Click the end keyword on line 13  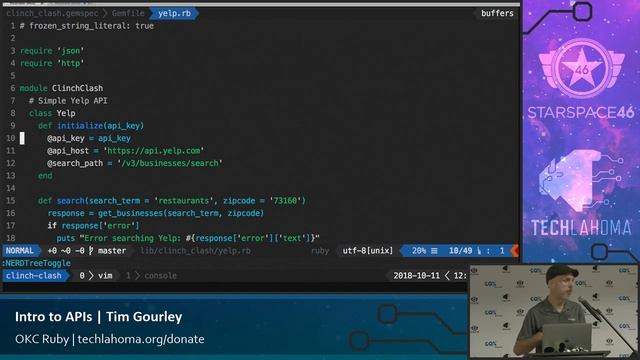(45, 176)
